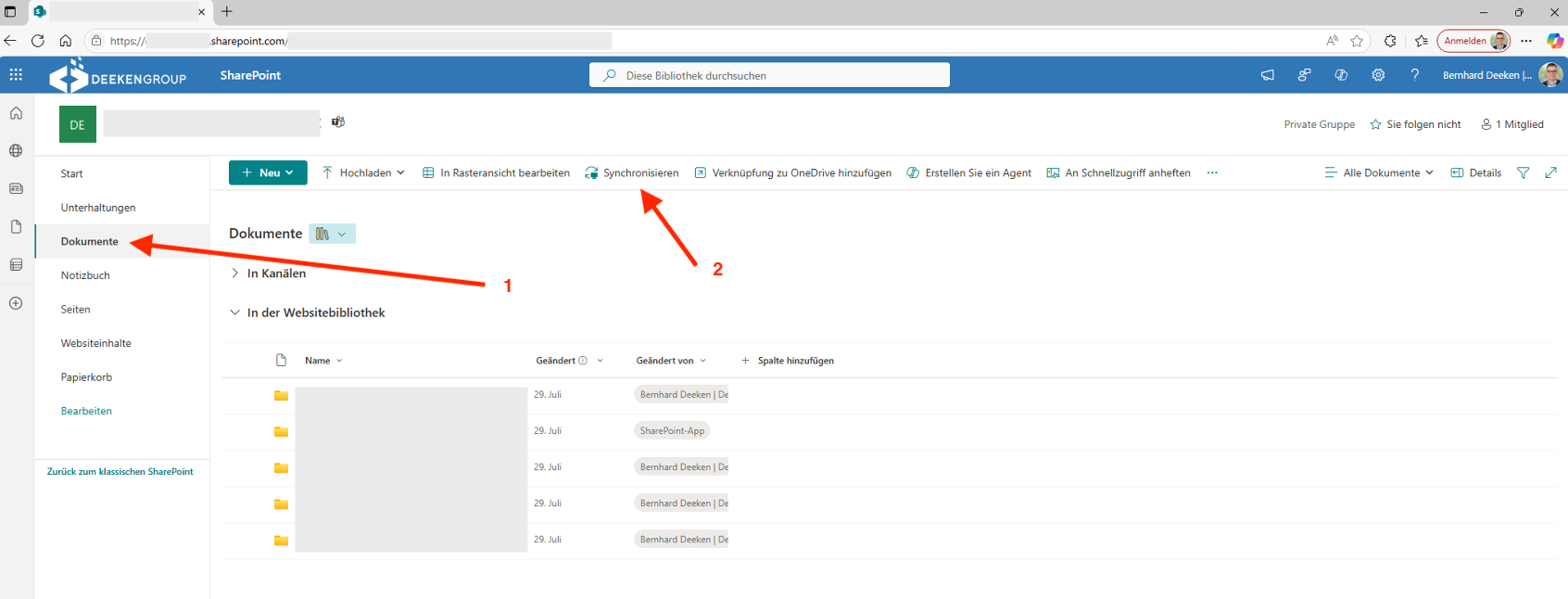Click the Synchronisieren toolbar button
Image resolution: width=1568 pixels, height=599 pixels.
632,173
